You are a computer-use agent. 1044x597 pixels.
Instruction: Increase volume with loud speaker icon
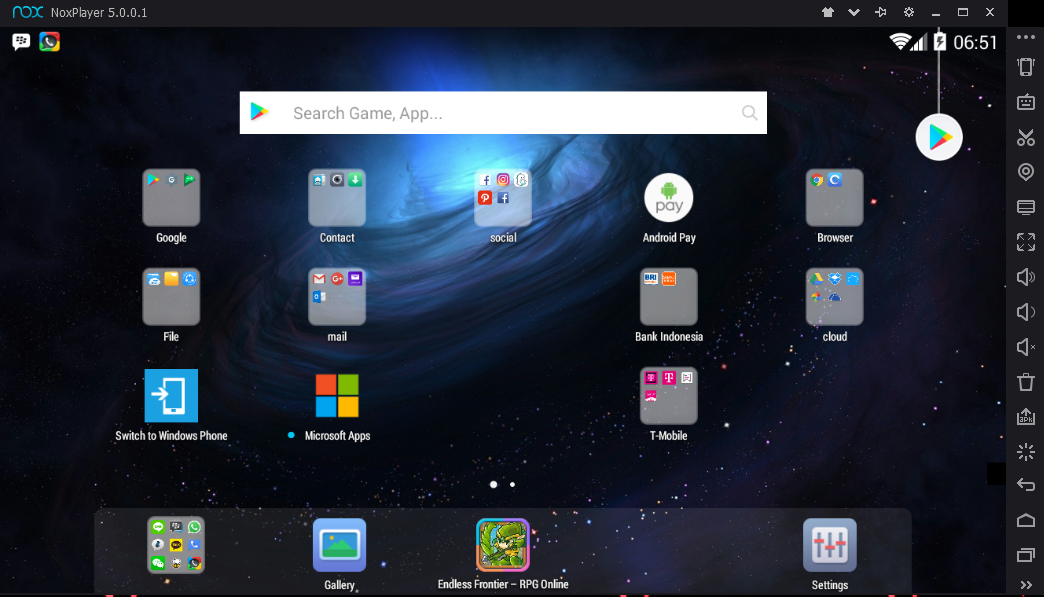click(x=1026, y=277)
